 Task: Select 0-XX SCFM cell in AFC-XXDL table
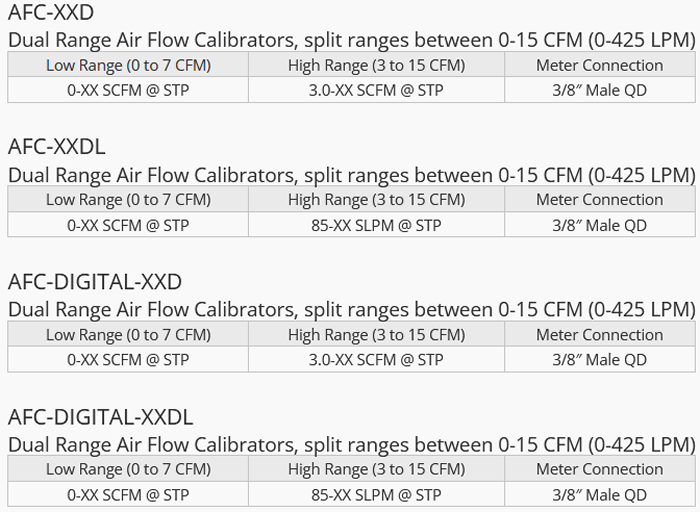(128, 225)
